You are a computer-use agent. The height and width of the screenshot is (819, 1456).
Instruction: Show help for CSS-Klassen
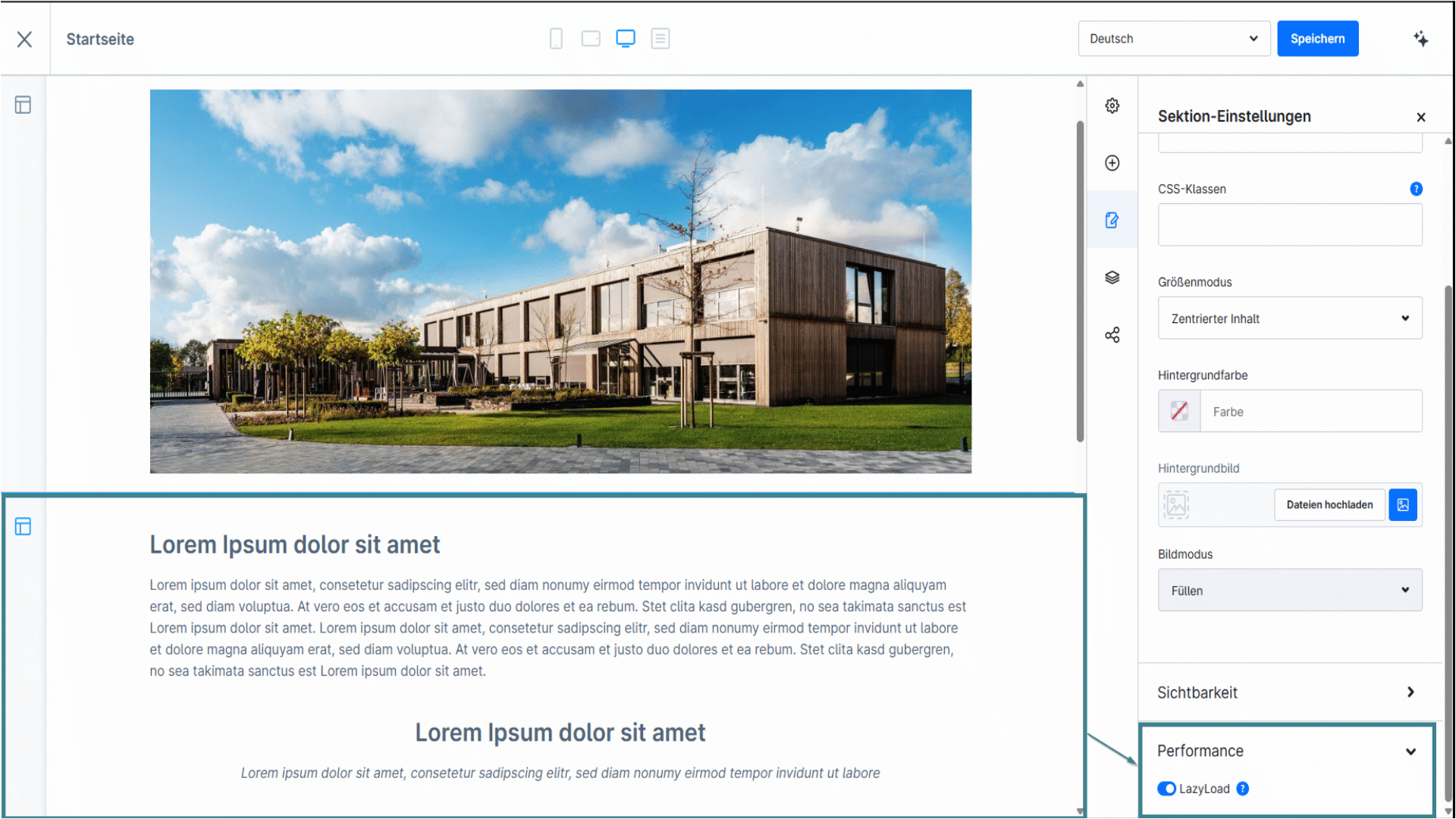point(1415,189)
